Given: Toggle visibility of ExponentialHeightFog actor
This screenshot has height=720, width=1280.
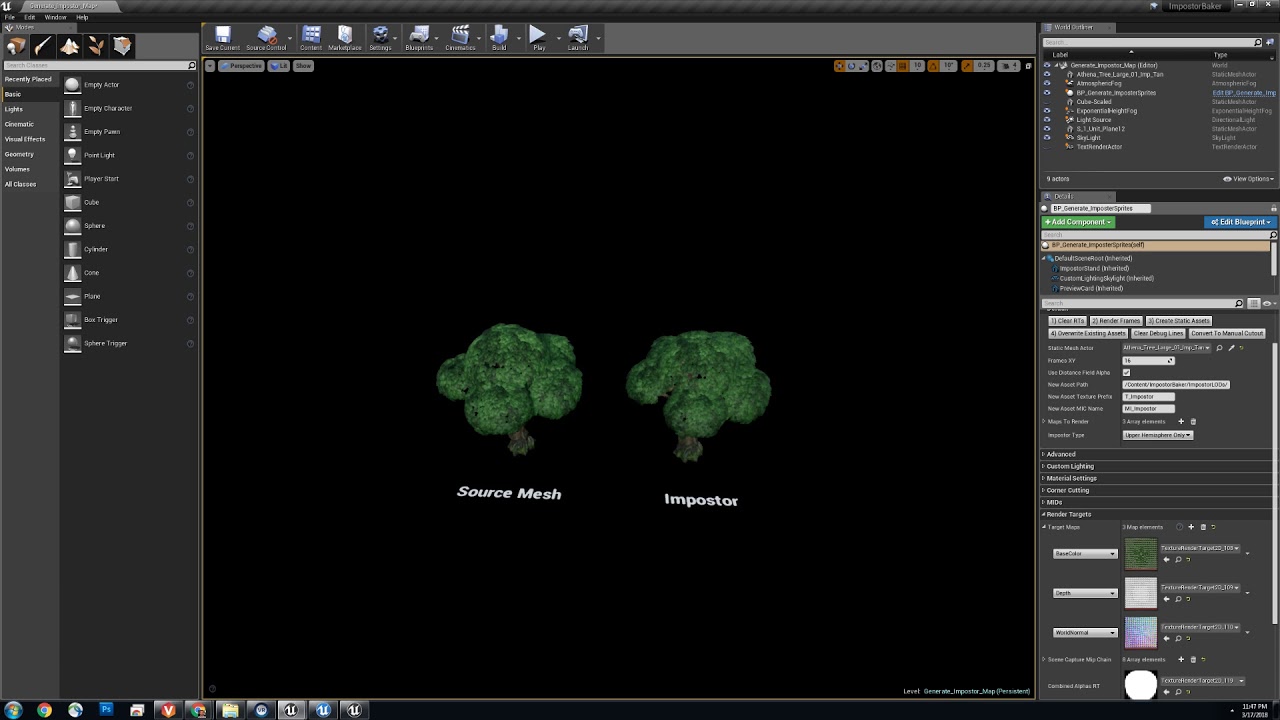Looking at the screenshot, I should (1047, 110).
